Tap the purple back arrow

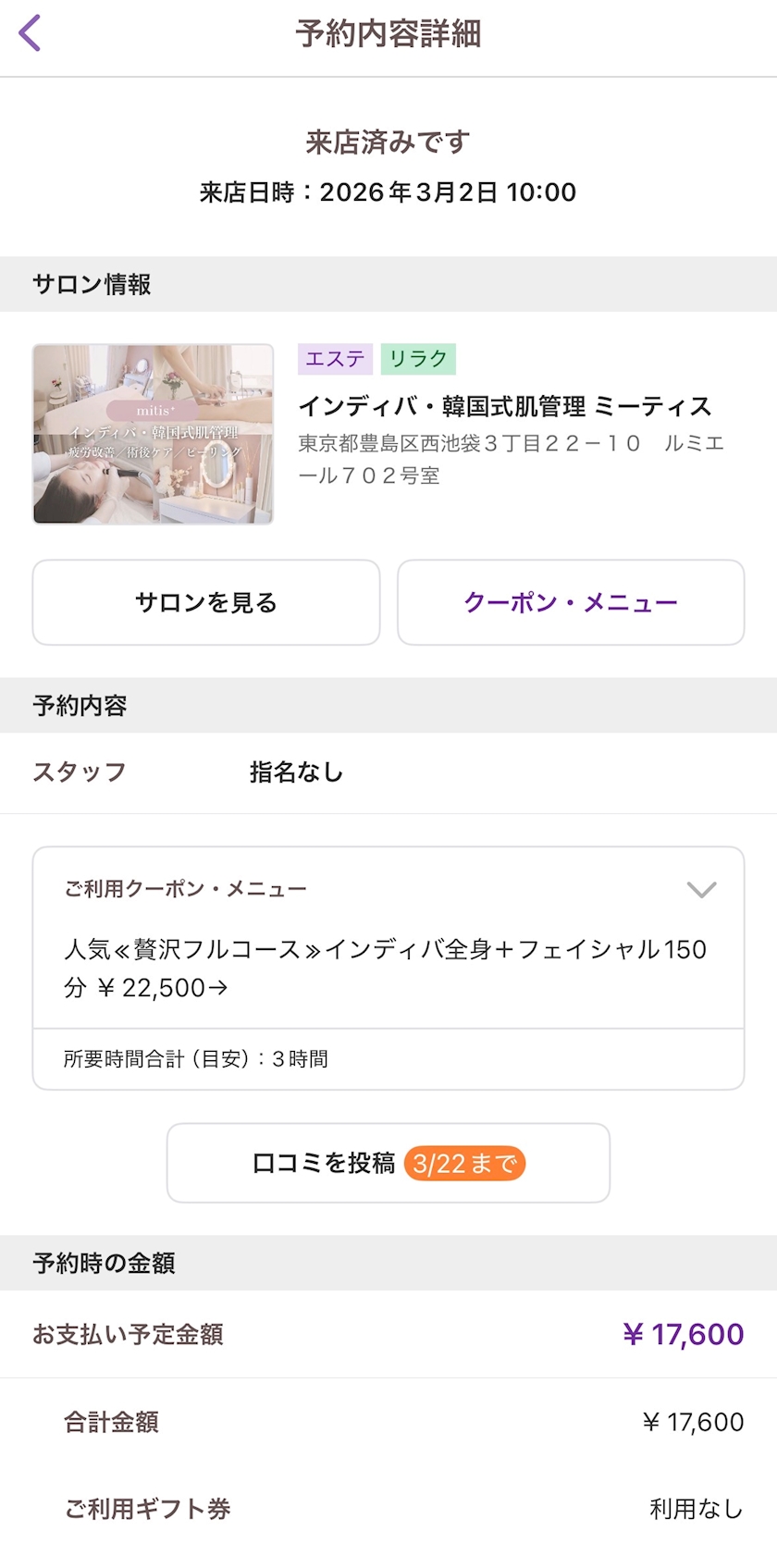coord(31,33)
